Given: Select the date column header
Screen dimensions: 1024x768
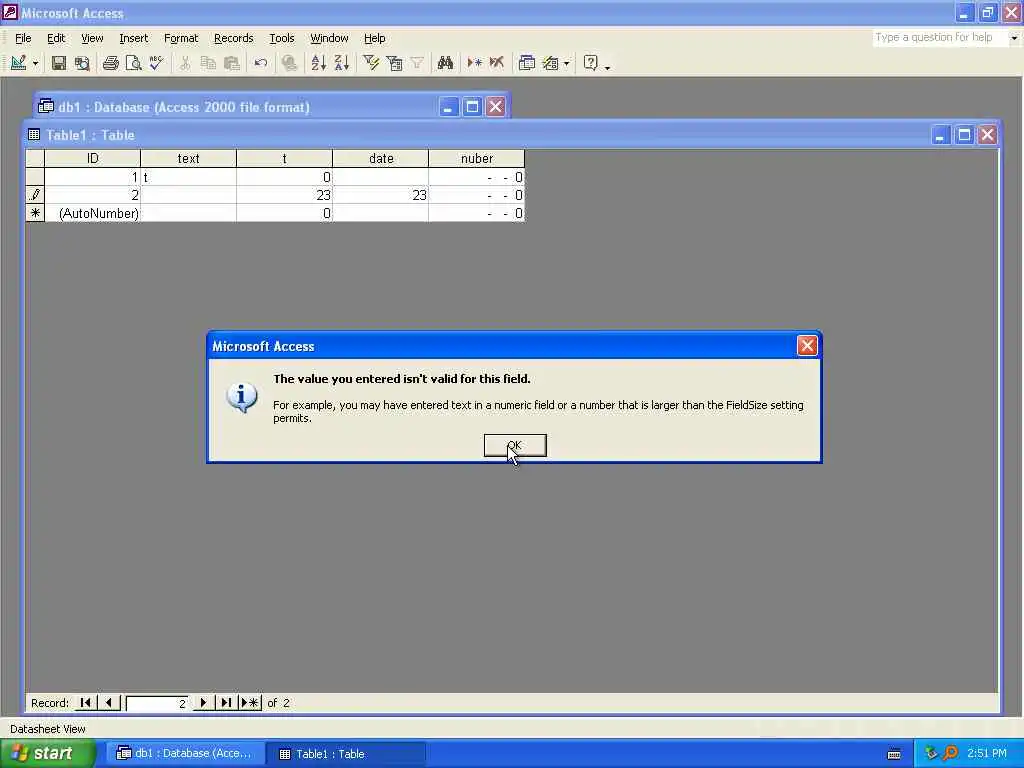Looking at the screenshot, I should point(381,158).
